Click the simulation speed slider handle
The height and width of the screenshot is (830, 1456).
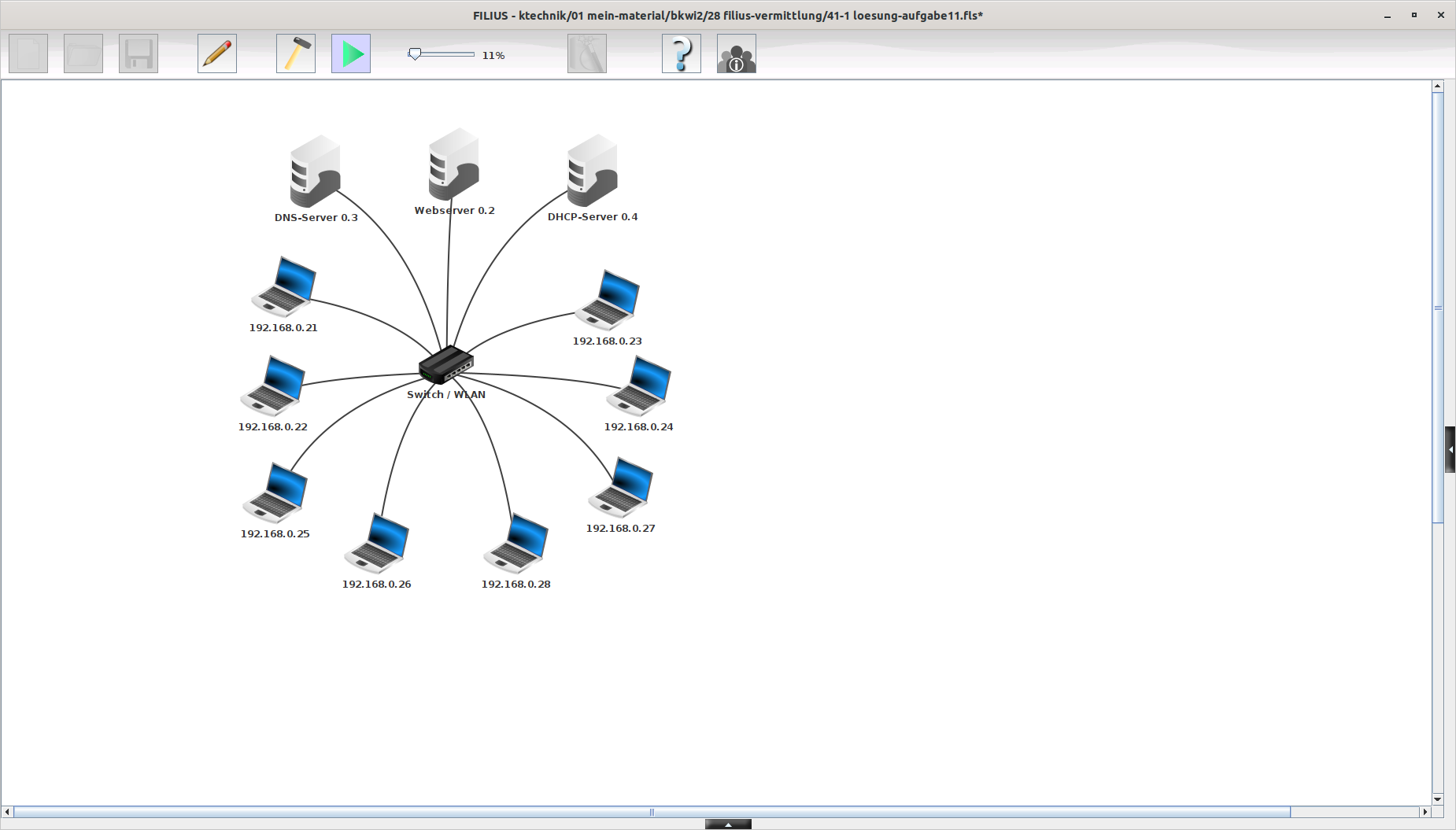415,54
